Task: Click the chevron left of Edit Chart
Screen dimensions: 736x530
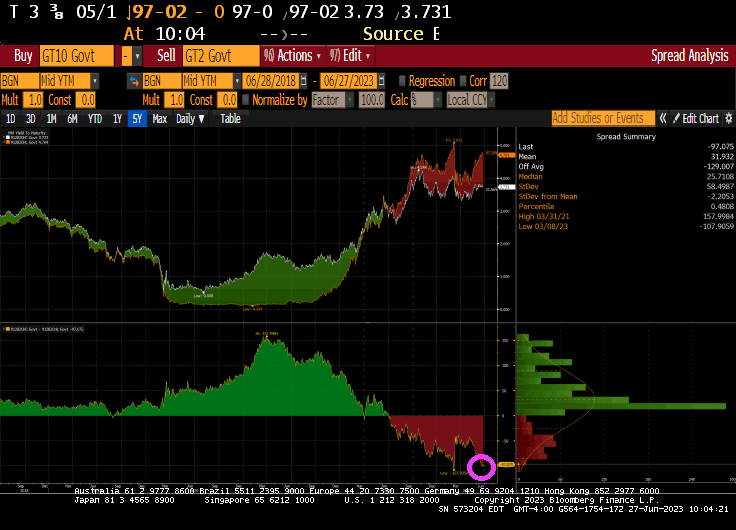Action: tap(664, 119)
